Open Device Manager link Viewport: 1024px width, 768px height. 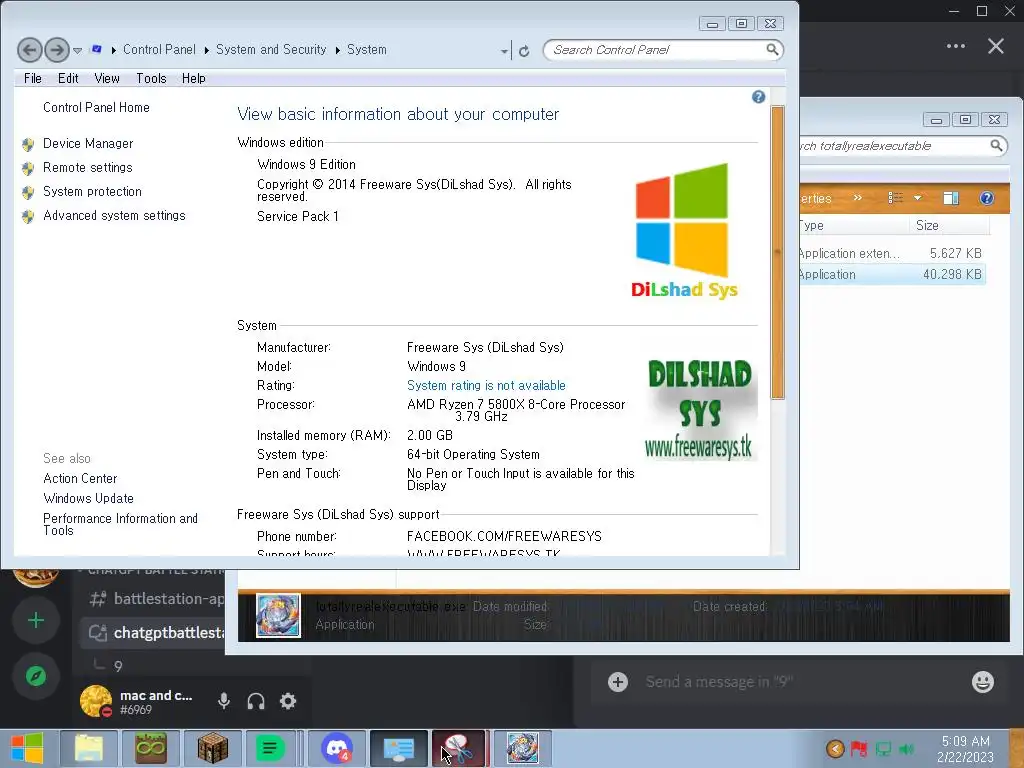point(88,143)
